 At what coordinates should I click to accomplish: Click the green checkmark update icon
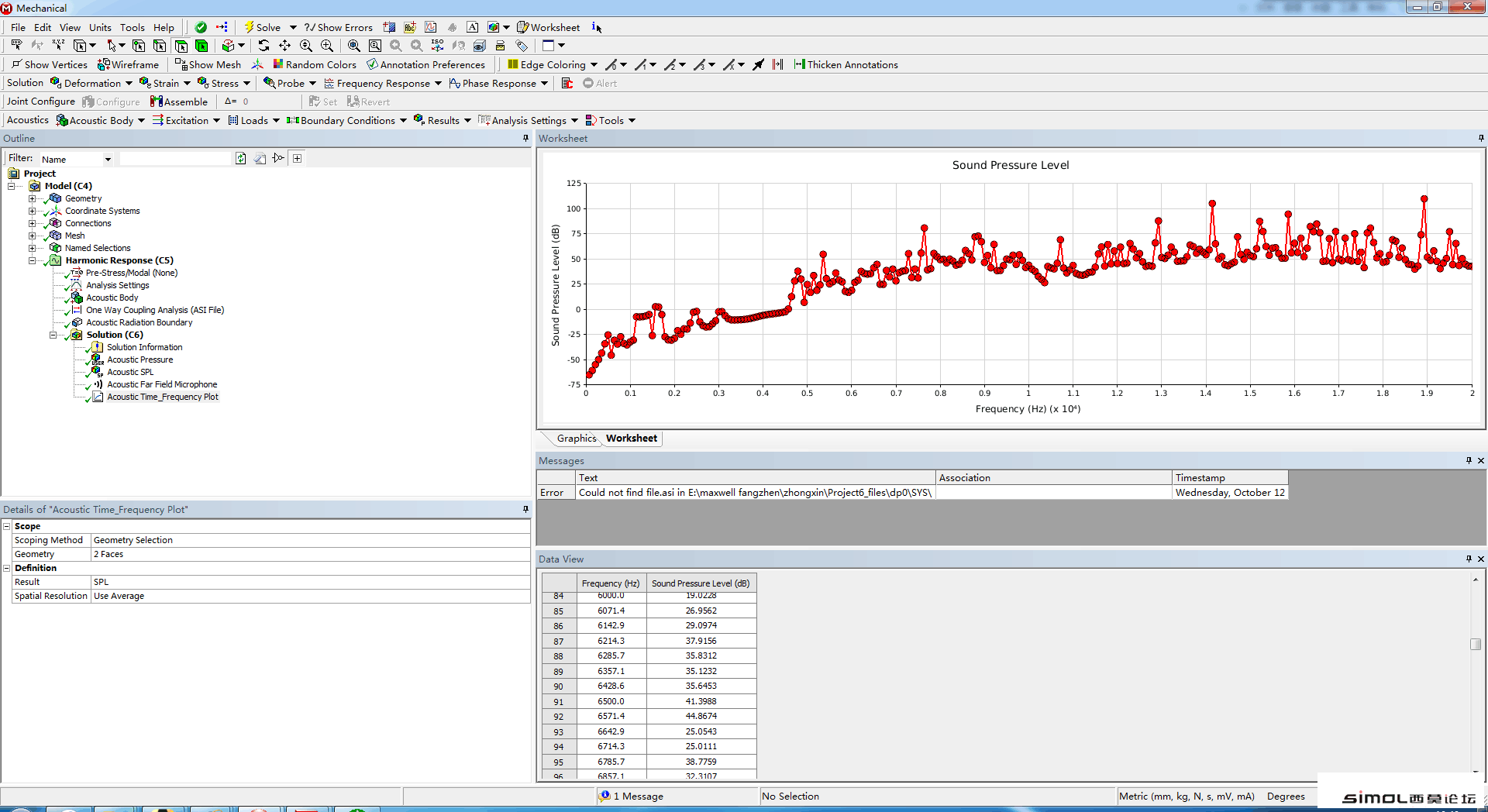[201, 27]
